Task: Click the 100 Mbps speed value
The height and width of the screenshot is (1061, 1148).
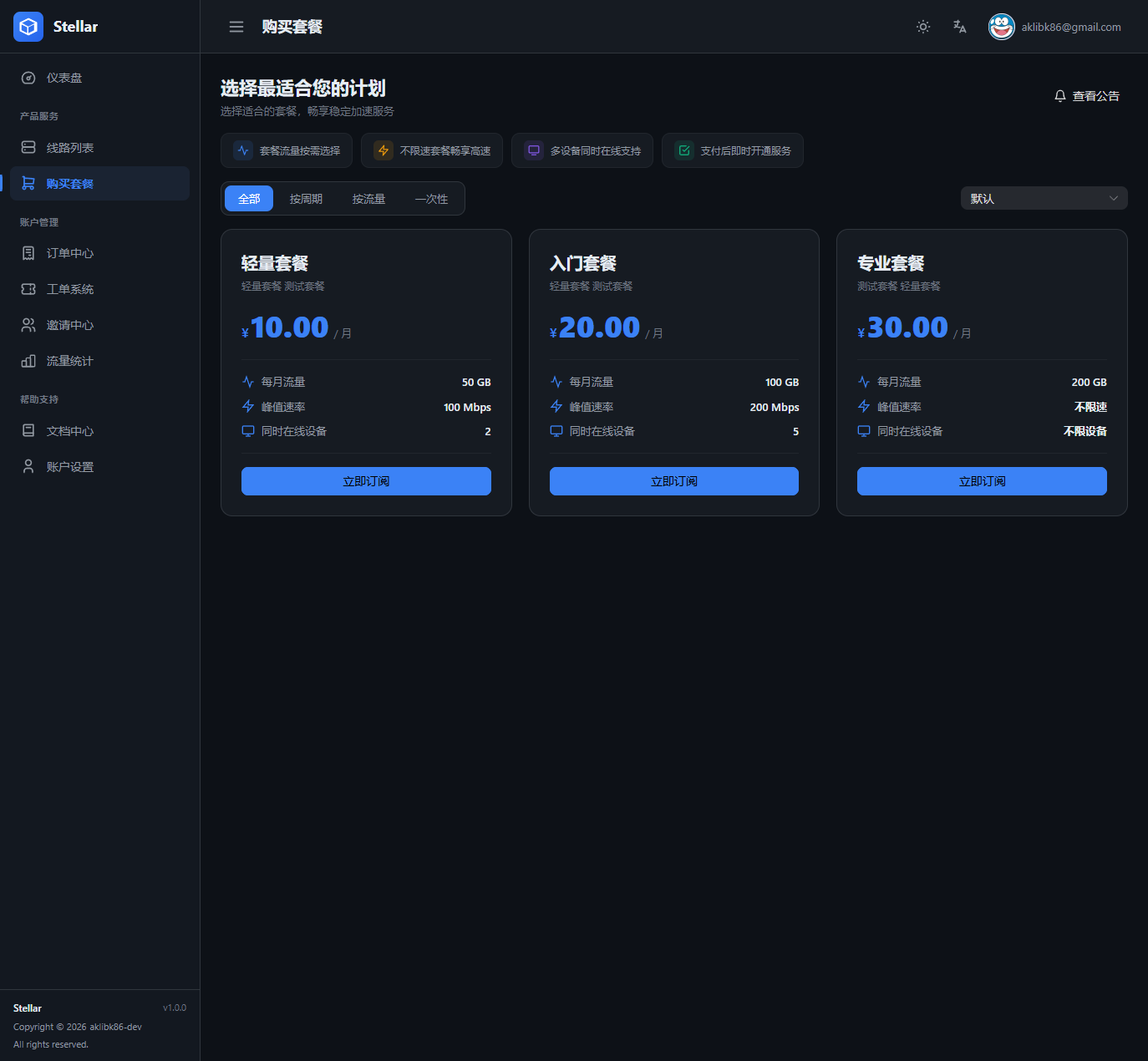Action: [467, 407]
